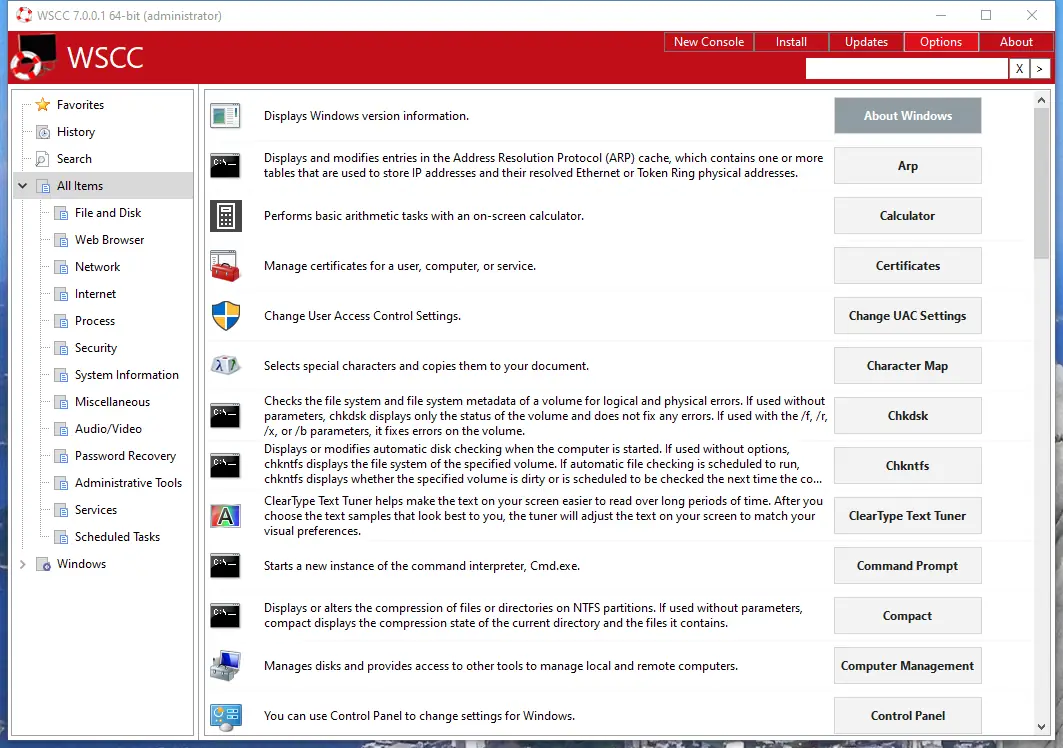Click the File and Disk page icon
Screen dimensions: 1063x748
tap(62, 214)
